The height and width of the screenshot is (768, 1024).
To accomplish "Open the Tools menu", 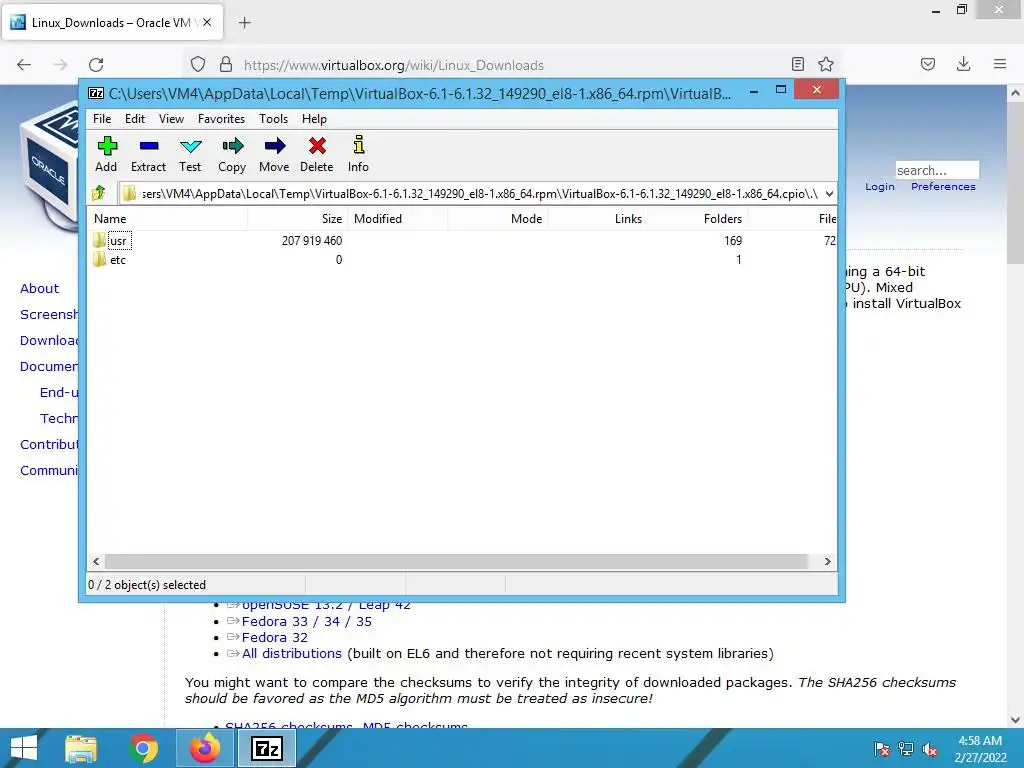I will click(273, 119).
